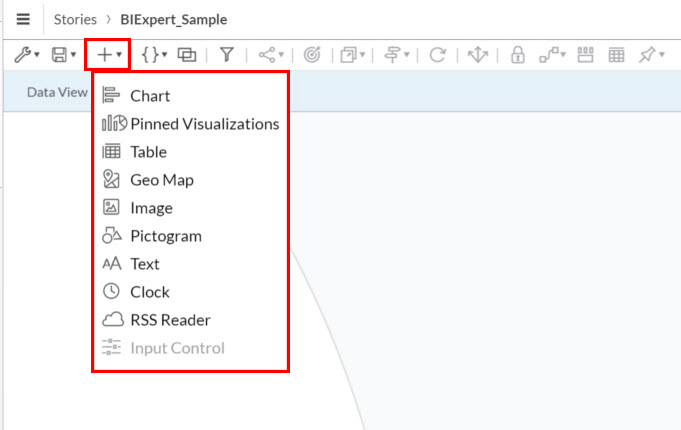This screenshot has height=430, width=681.
Task: Click the target goal icon
Action: (x=312, y=55)
